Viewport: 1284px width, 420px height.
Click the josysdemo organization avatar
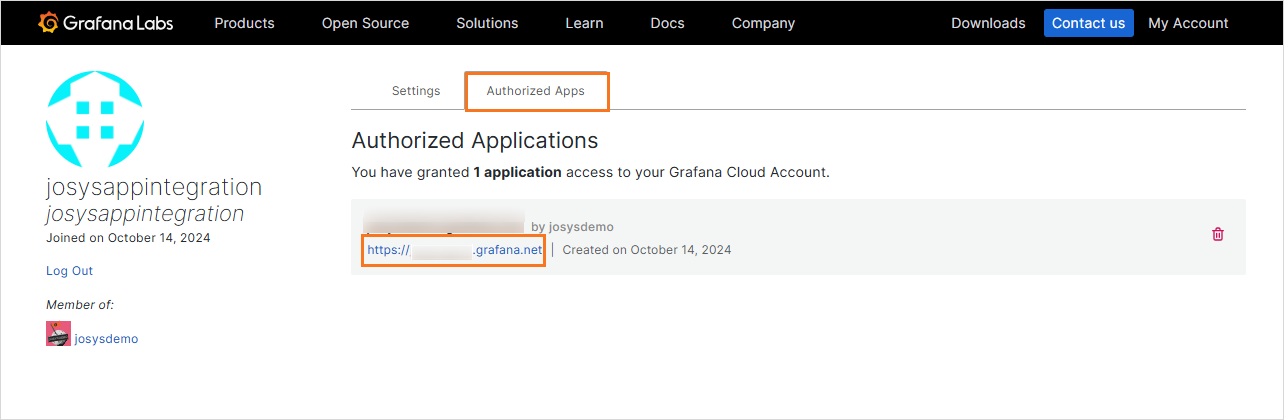click(x=58, y=334)
